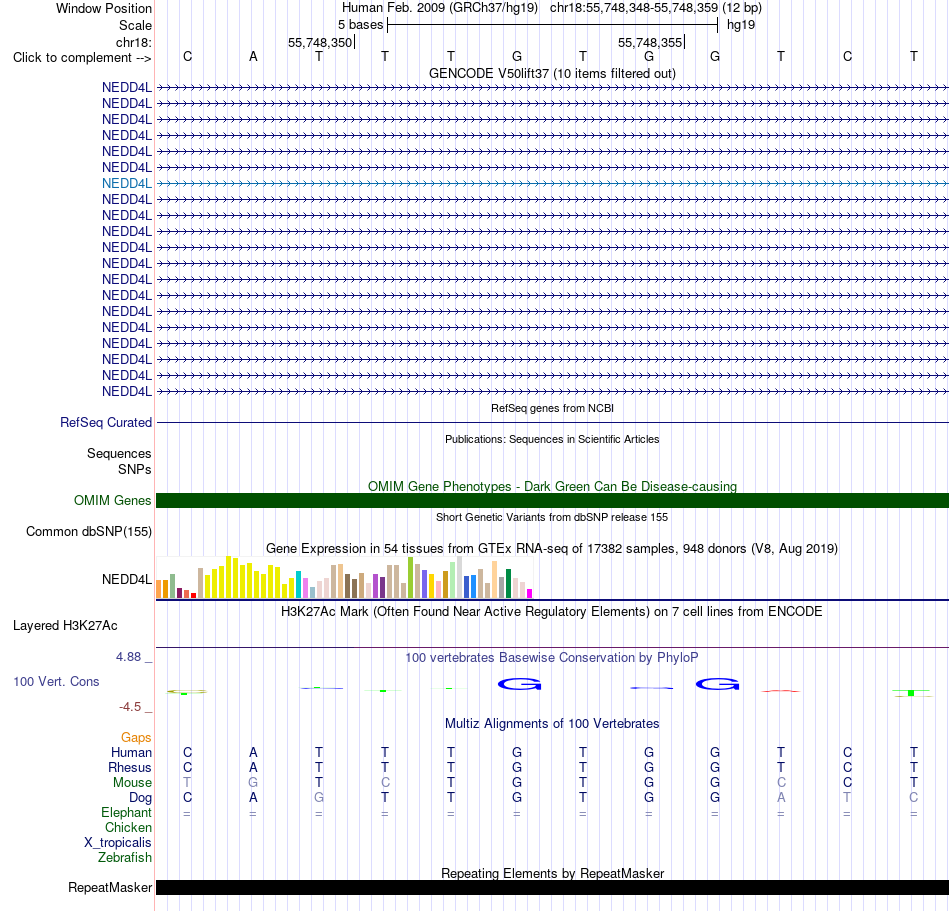Click the chr18: ruler label
The image size is (950, 911).
pyautogui.click(x=133, y=42)
